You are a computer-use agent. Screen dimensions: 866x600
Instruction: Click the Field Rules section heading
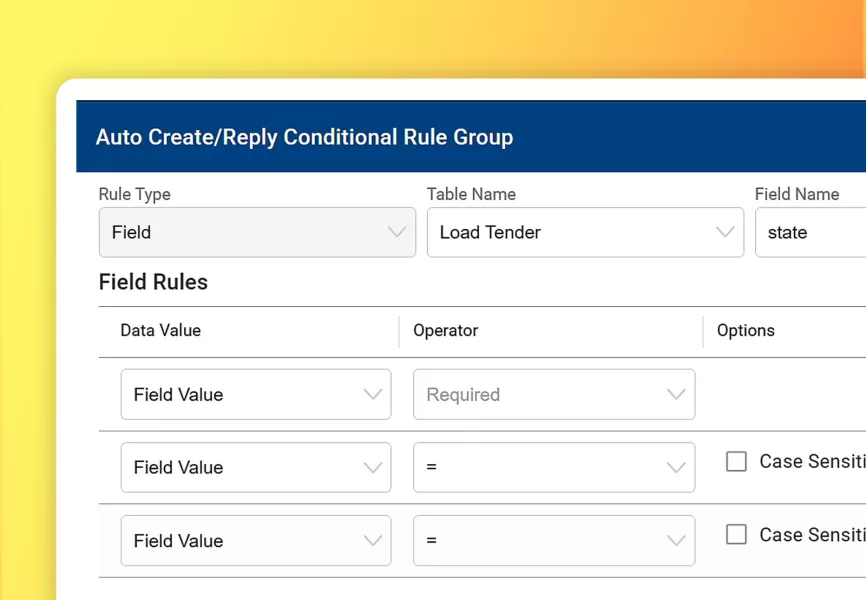click(153, 282)
